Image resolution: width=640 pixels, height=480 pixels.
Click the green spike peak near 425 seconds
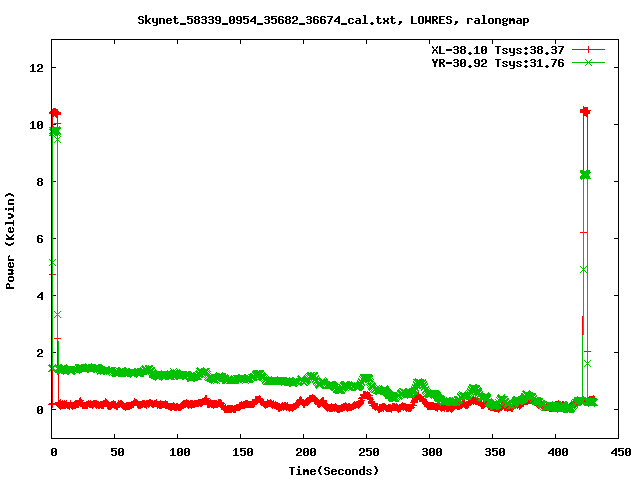point(585,175)
